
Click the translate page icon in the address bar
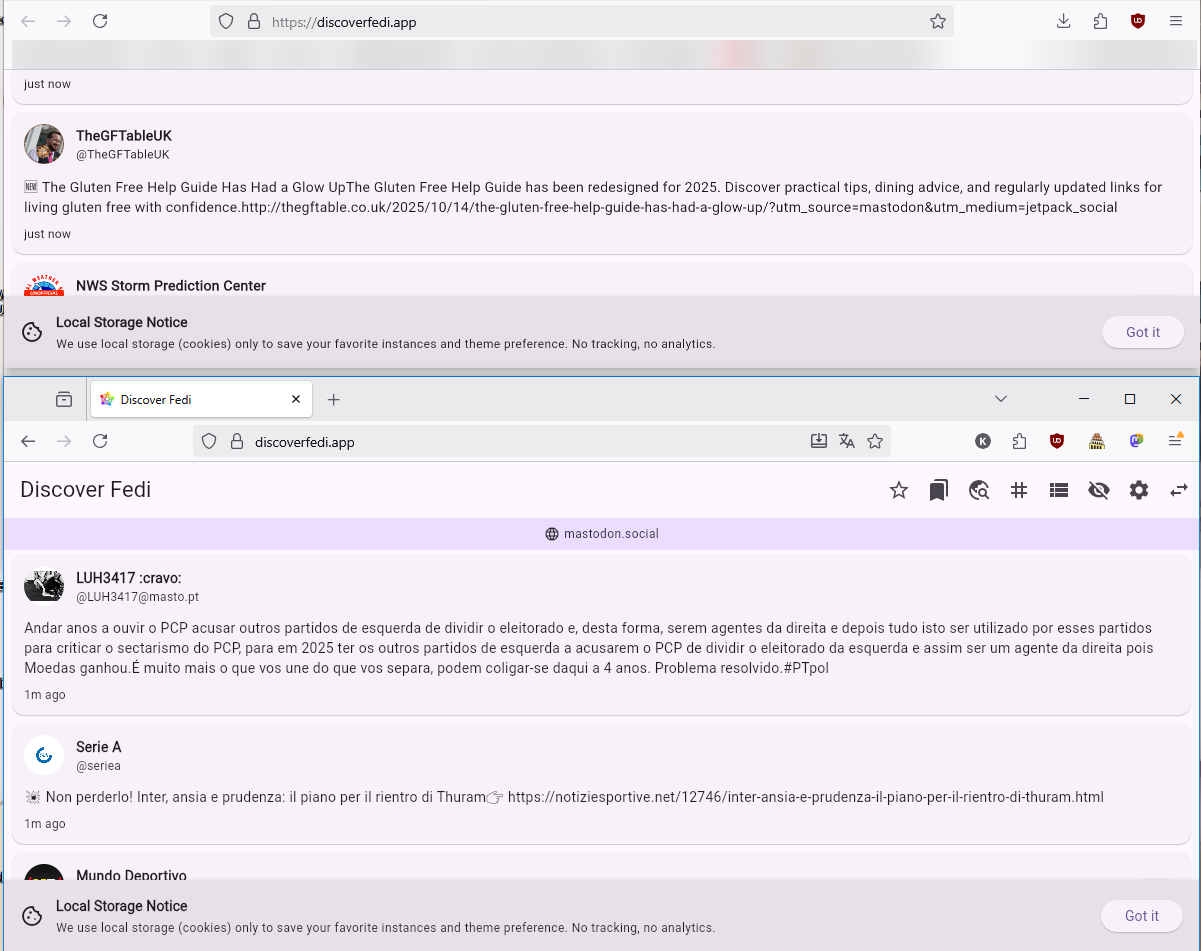pos(847,441)
